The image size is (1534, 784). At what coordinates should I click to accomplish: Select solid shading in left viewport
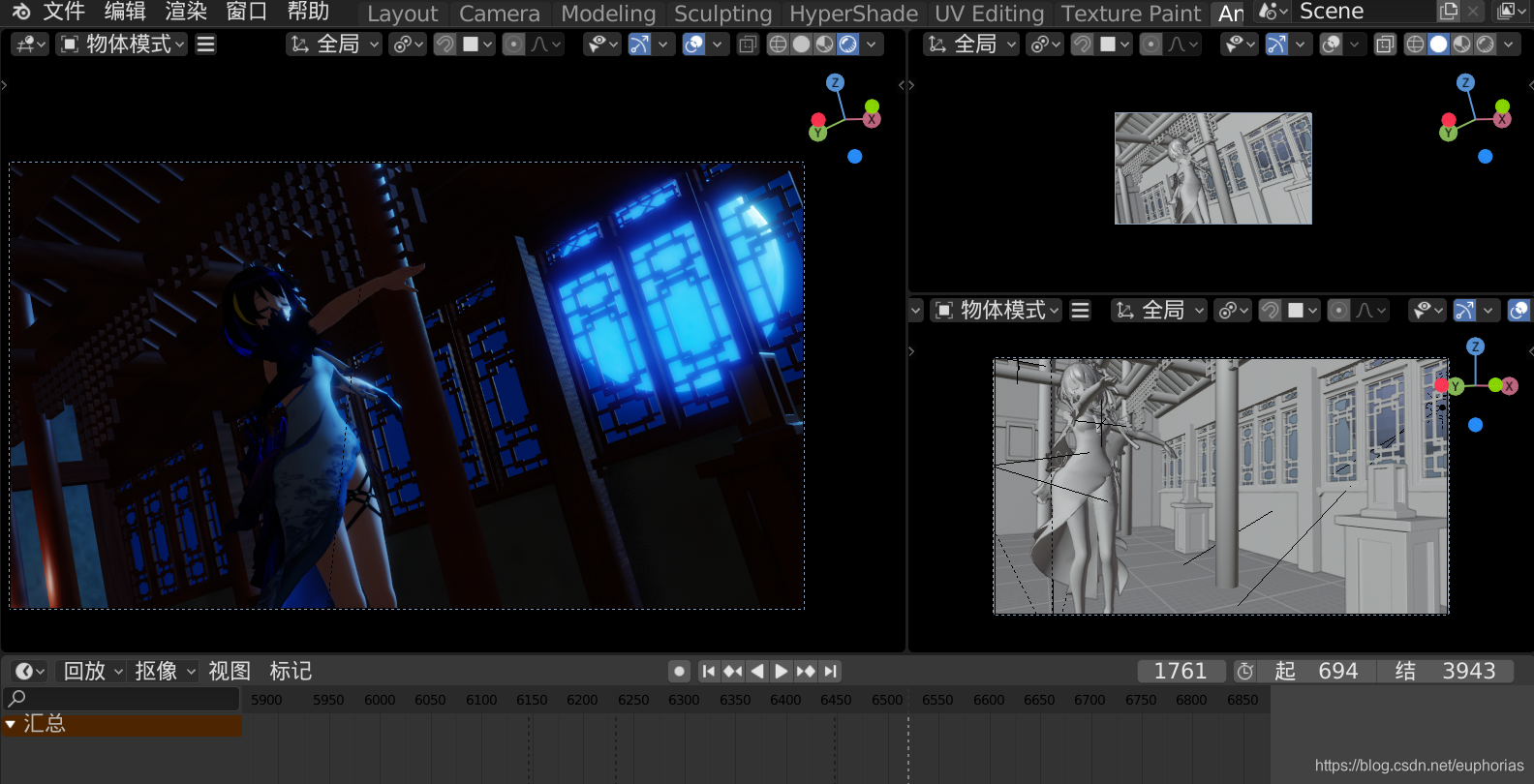pos(801,45)
